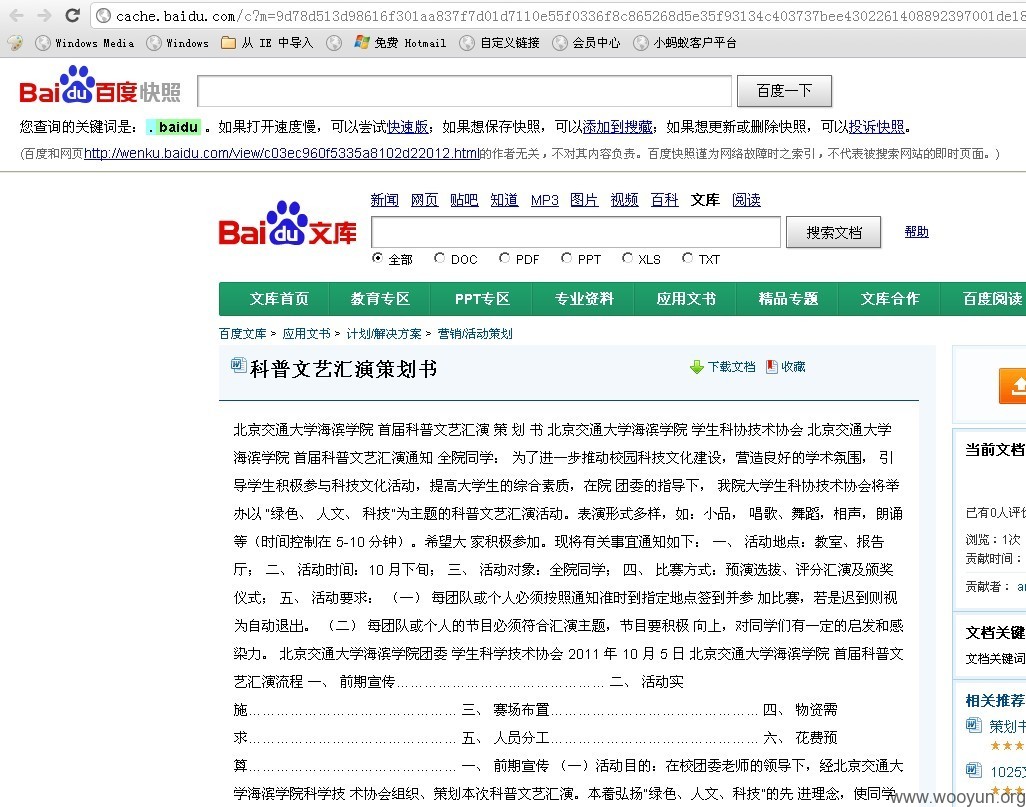The width and height of the screenshot is (1026, 807).
Task: Click the document type icon beside title
Action: click(239, 365)
